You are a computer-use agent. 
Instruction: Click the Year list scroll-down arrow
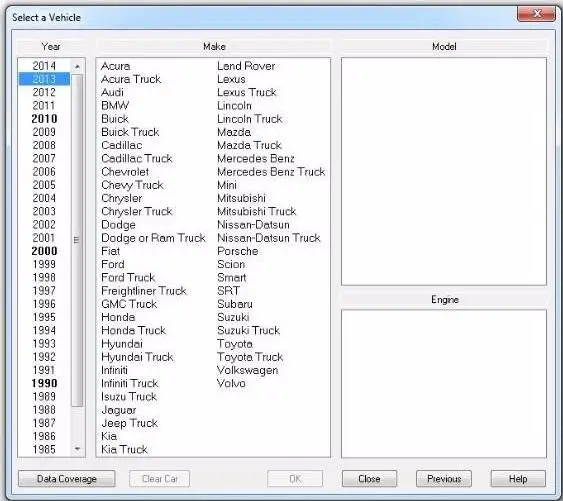click(77, 449)
